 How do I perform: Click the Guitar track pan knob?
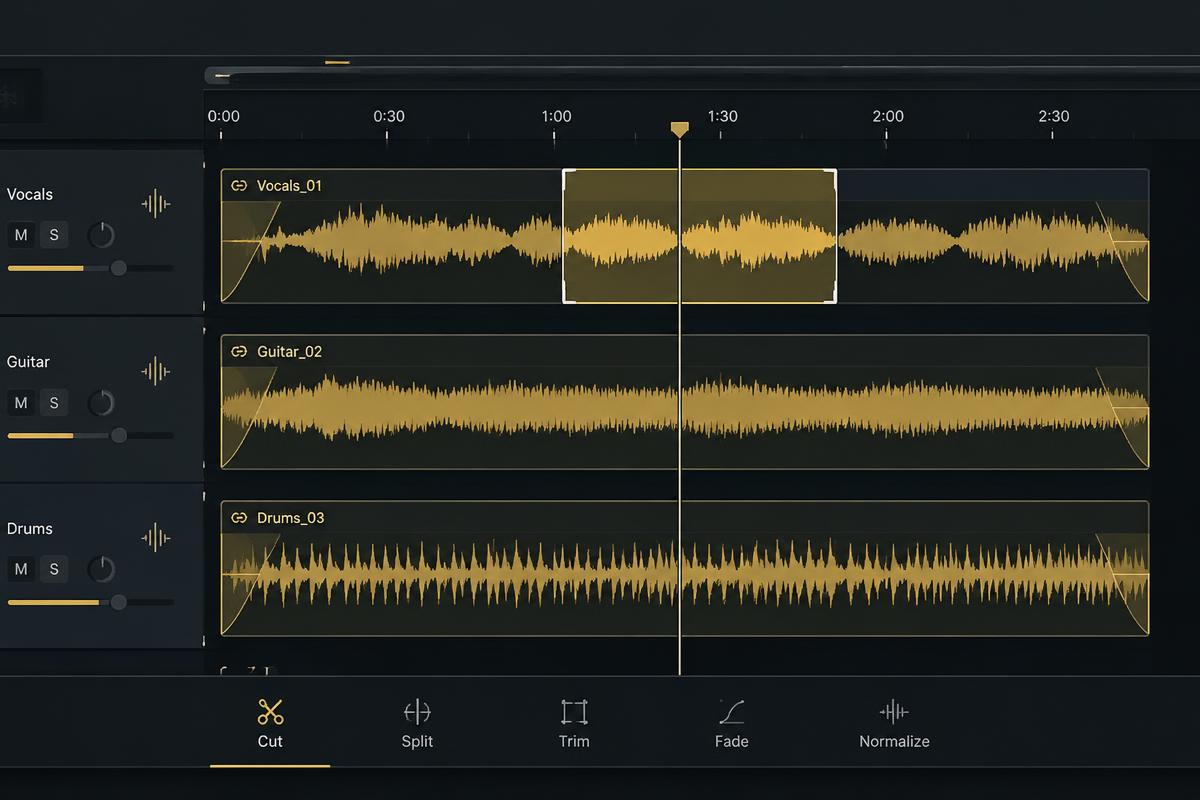click(x=101, y=403)
